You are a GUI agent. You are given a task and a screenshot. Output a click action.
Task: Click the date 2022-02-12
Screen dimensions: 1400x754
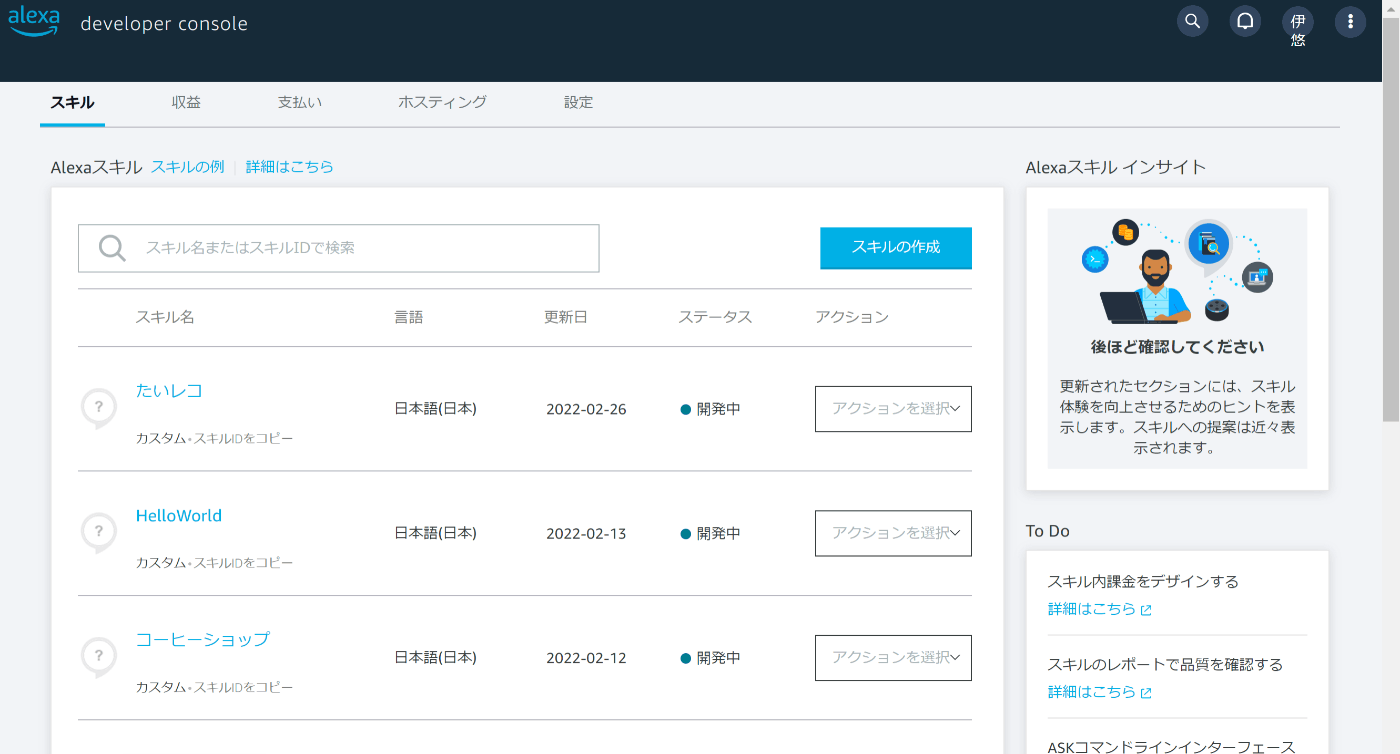coord(586,658)
